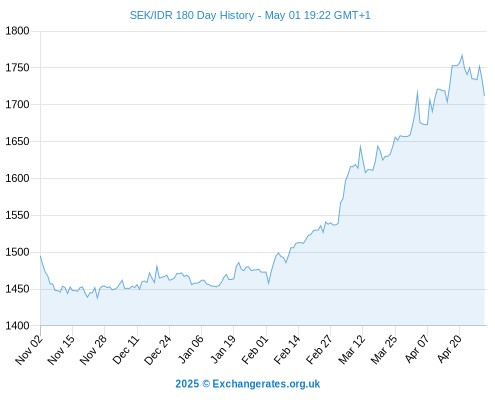Image resolution: width=495 pixels, height=400 pixels.
Task: Select the Jan 19 x-axis date label
Action: [x=223, y=350]
